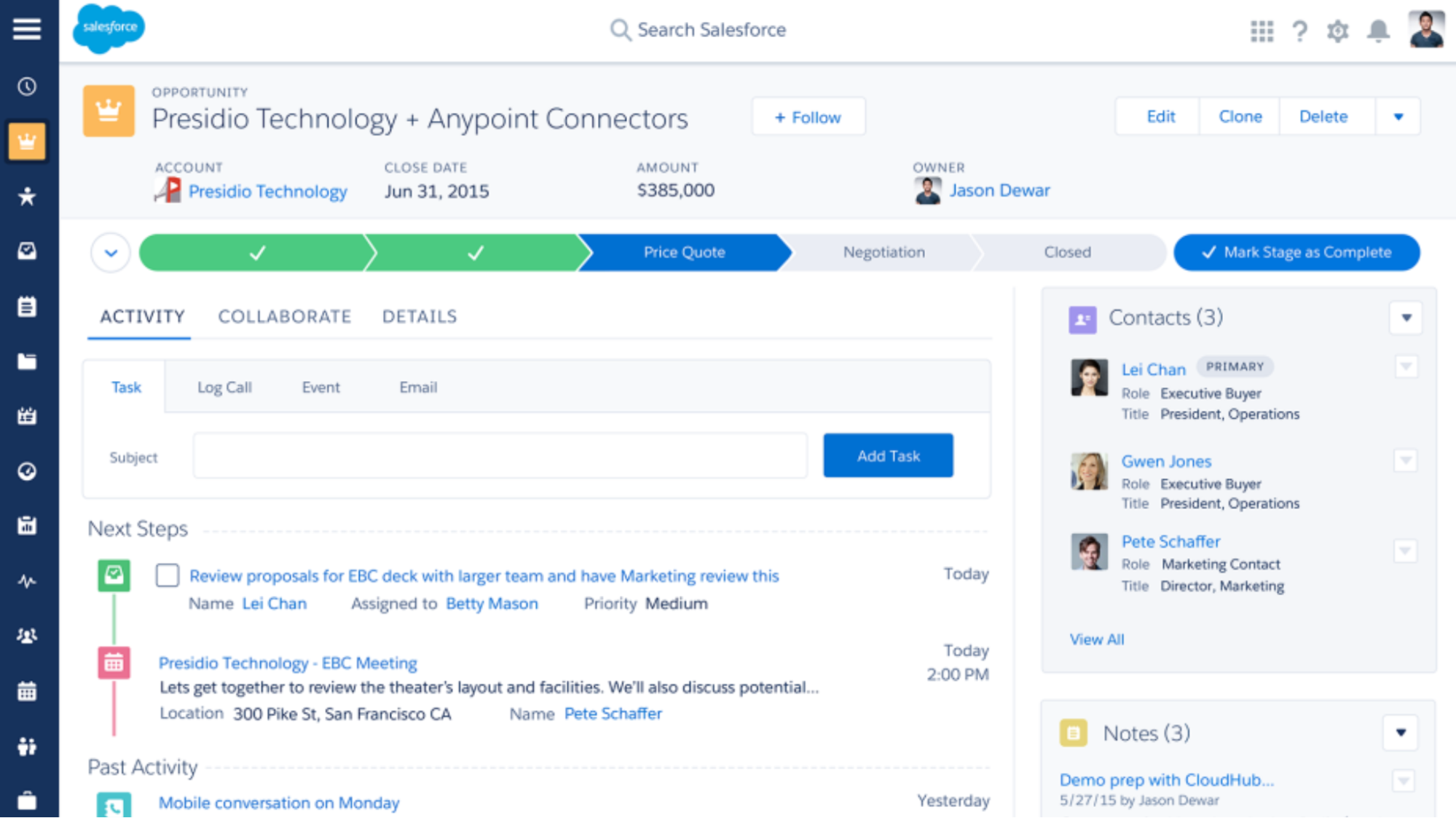The width and height of the screenshot is (1456, 818).
Task: Click the Notes panel icon
Action: click(x=1073, y=733)
